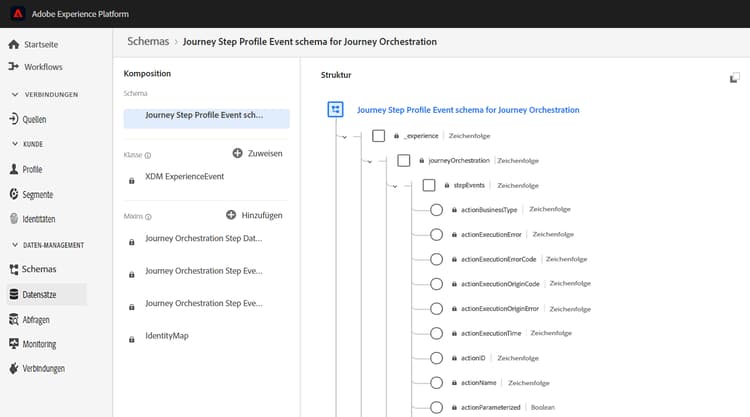Click the Identitäten fingerprint icon
Image resolution: width=750 pixels, height=417 pixels.
[x=13, y=219]
